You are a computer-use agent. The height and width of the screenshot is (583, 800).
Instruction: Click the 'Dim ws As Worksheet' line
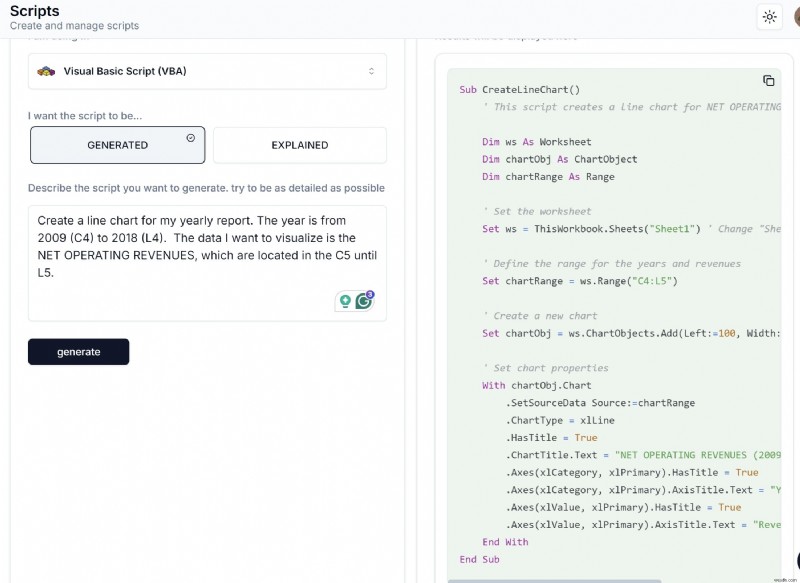[x=537, y=142]
